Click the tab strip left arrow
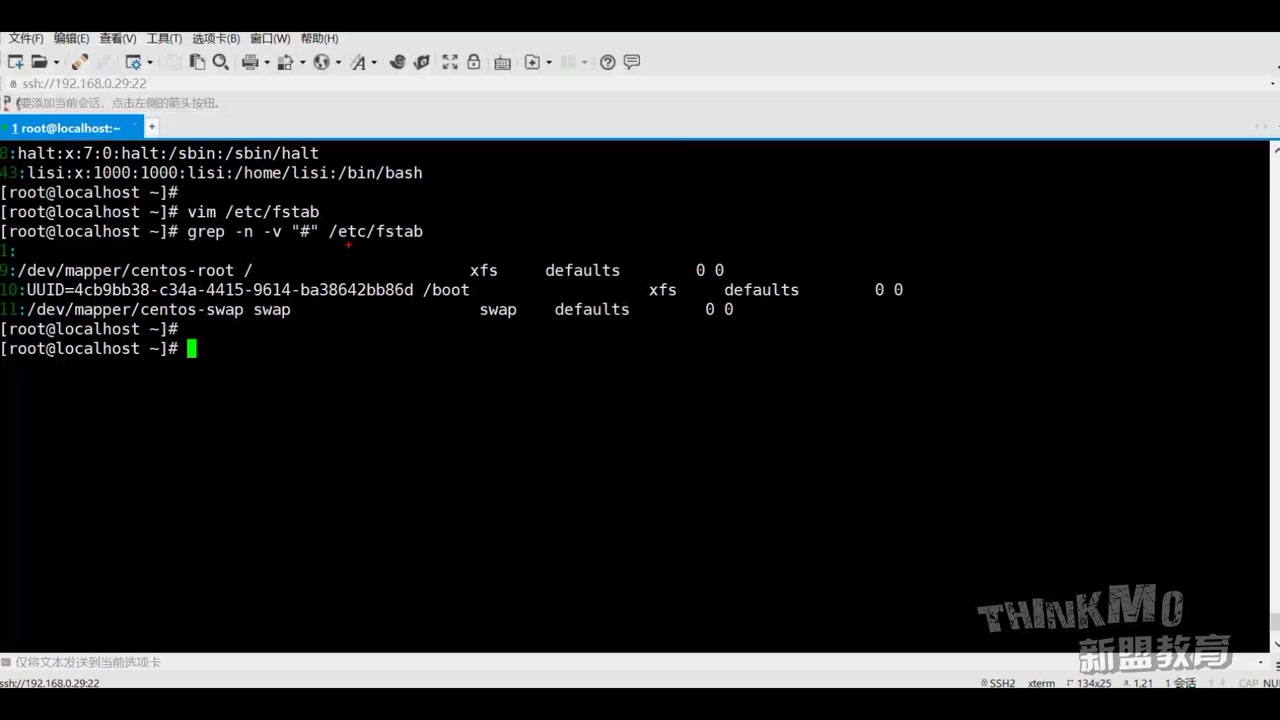 pyautogui.click(x=1257, y=127)
